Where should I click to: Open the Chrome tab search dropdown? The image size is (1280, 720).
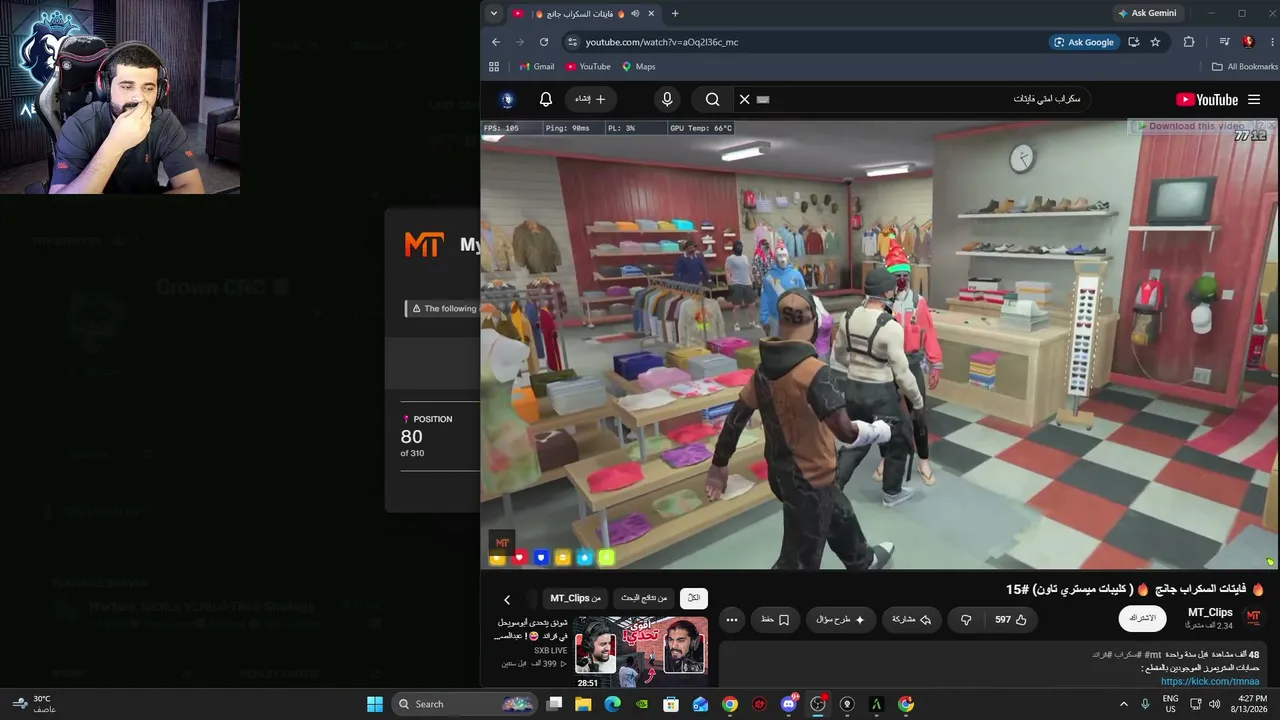tap(493, 13)
